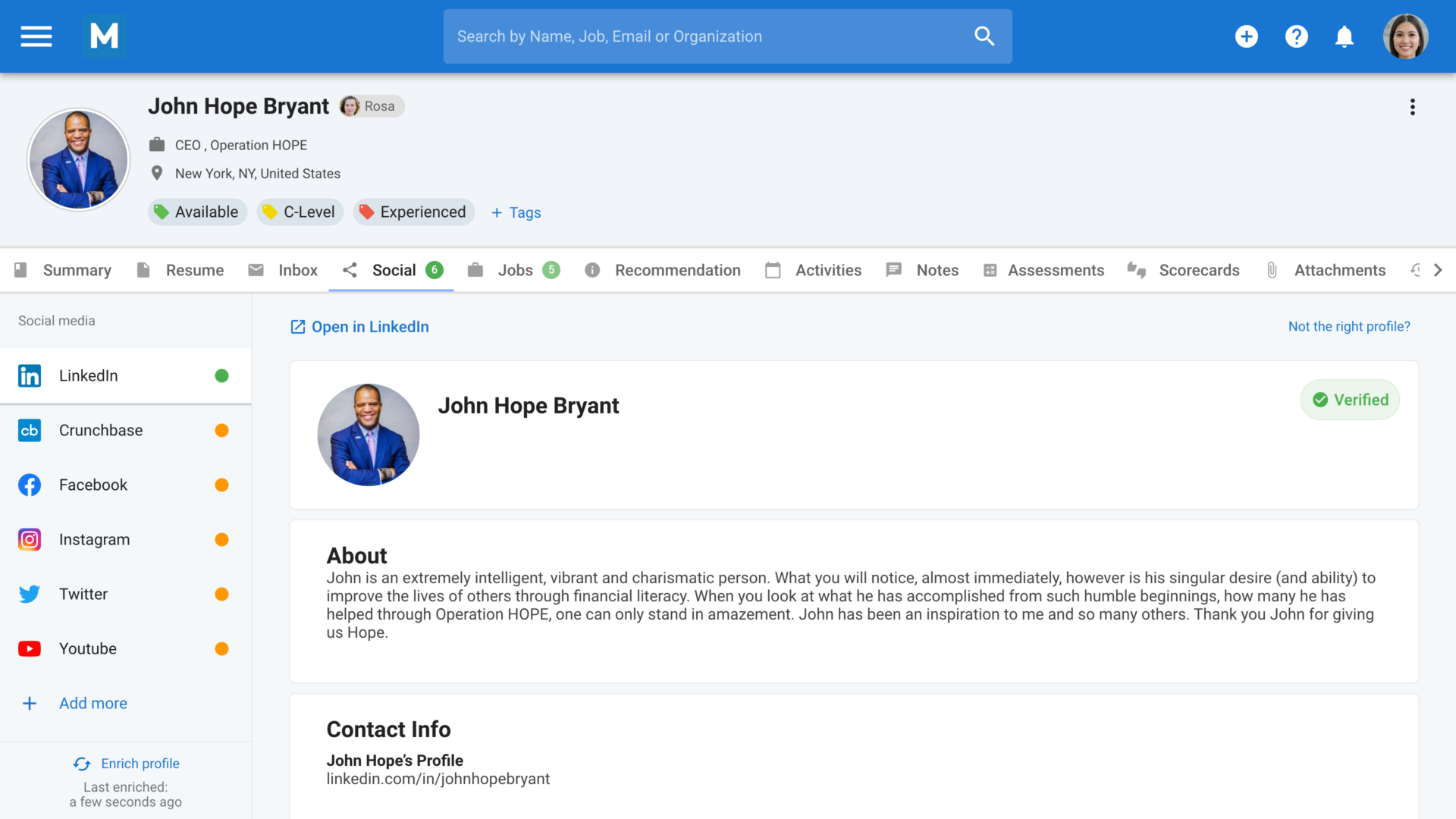Click the plus add-new icon in header
This screenshot has width=1456, height=819.
(x=1246, y=36)
